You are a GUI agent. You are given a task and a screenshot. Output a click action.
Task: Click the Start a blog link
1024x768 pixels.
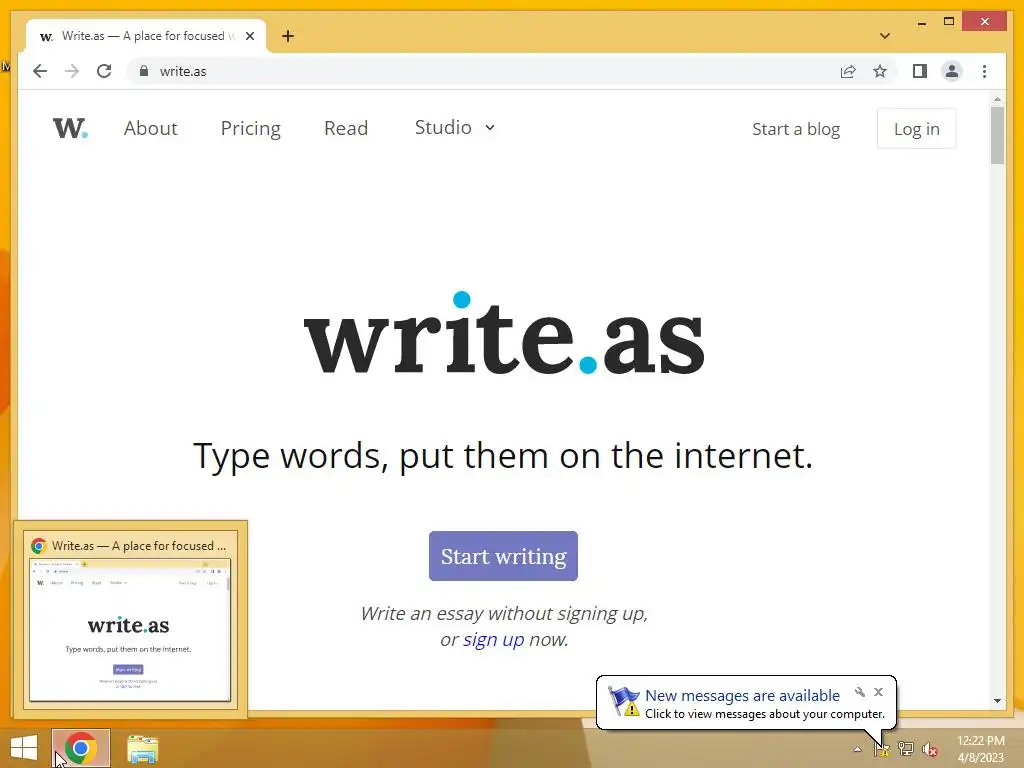pyautogui.click(x=796, y=129)
